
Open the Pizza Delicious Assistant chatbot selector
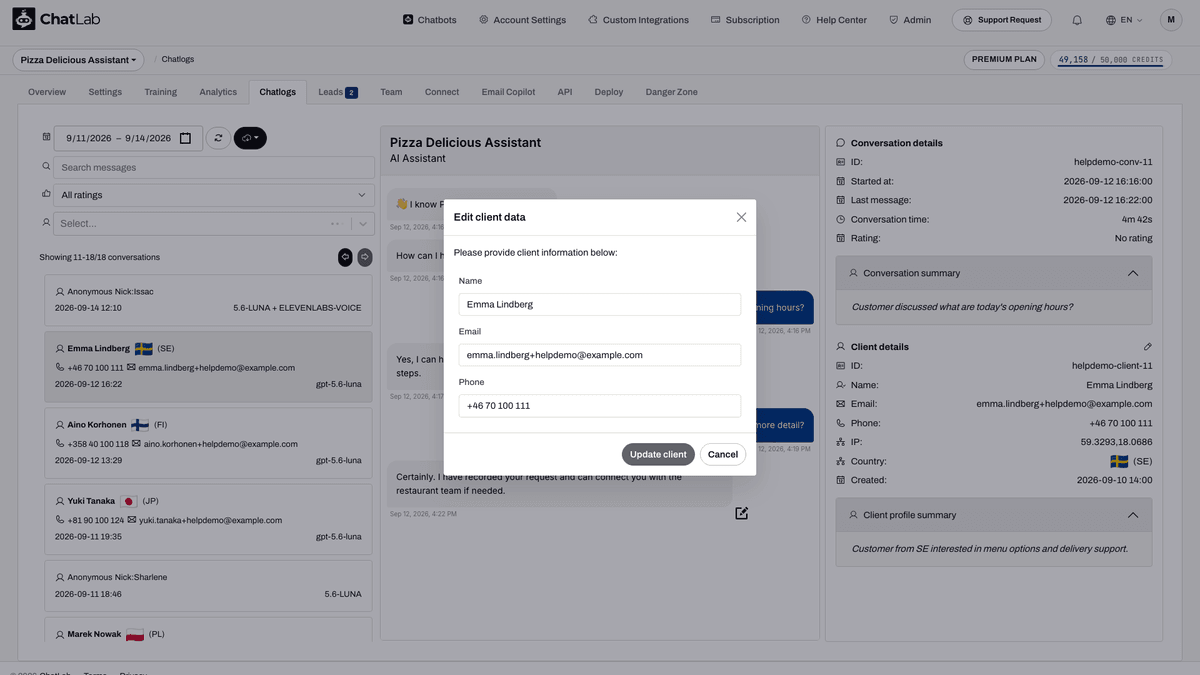coord(78,60)
